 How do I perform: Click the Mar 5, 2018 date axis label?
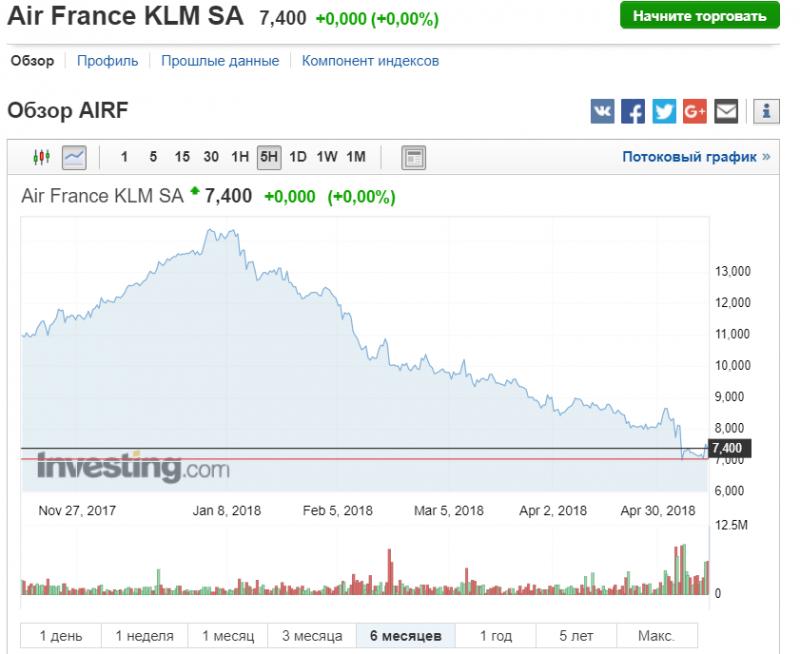click(448, 511)
